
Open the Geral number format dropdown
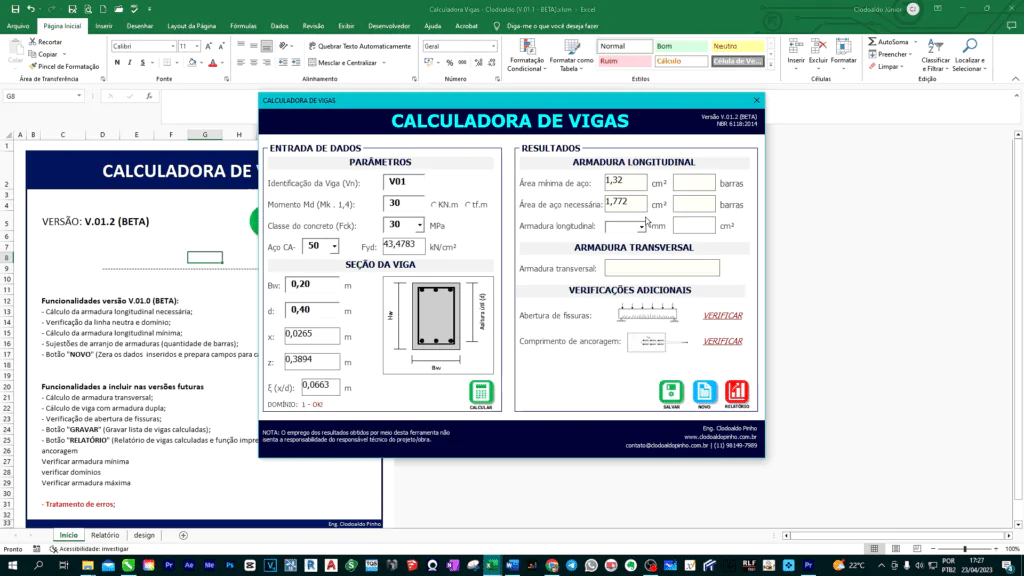[493, 46]
